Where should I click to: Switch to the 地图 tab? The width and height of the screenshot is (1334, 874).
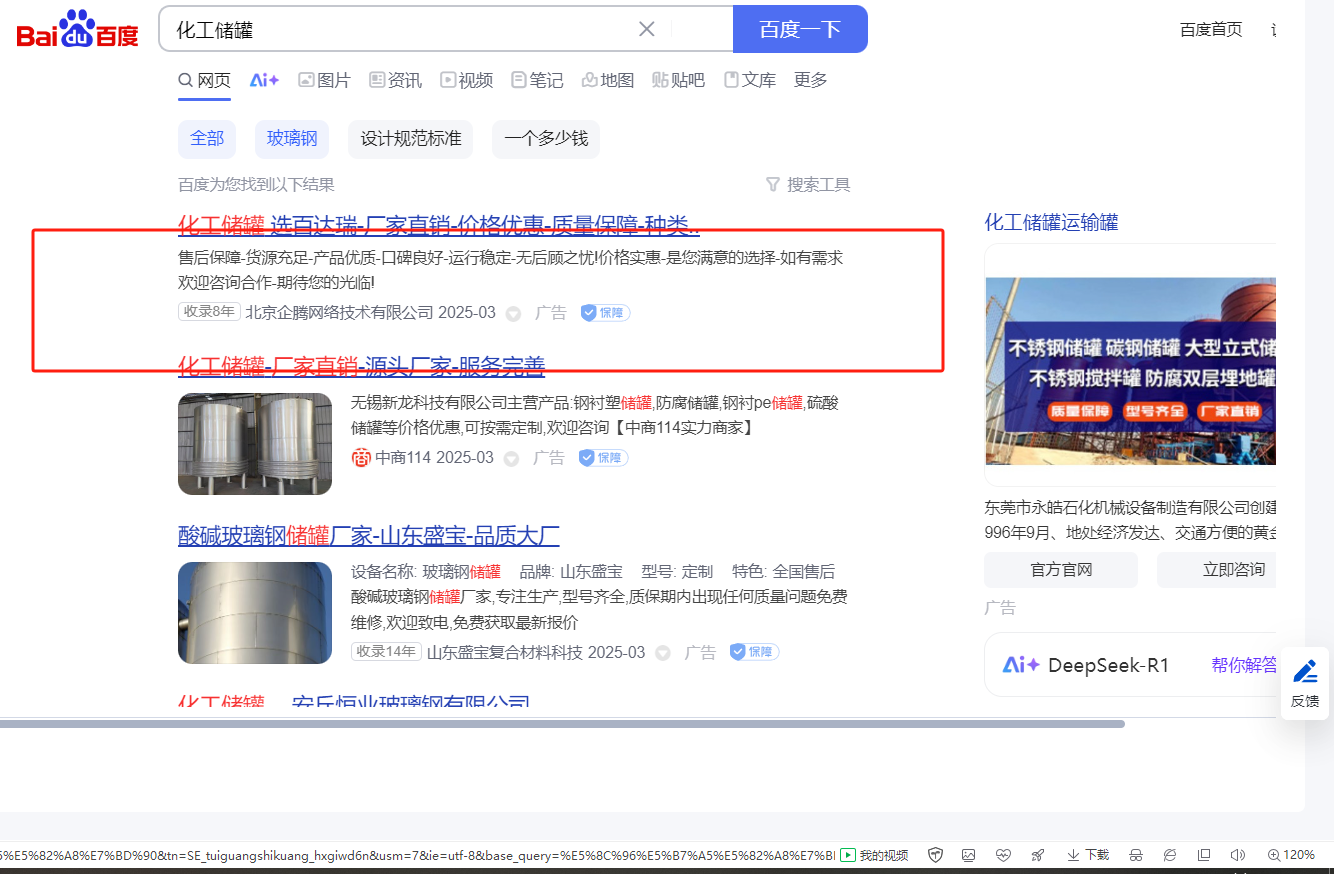[x=608, y=80]
